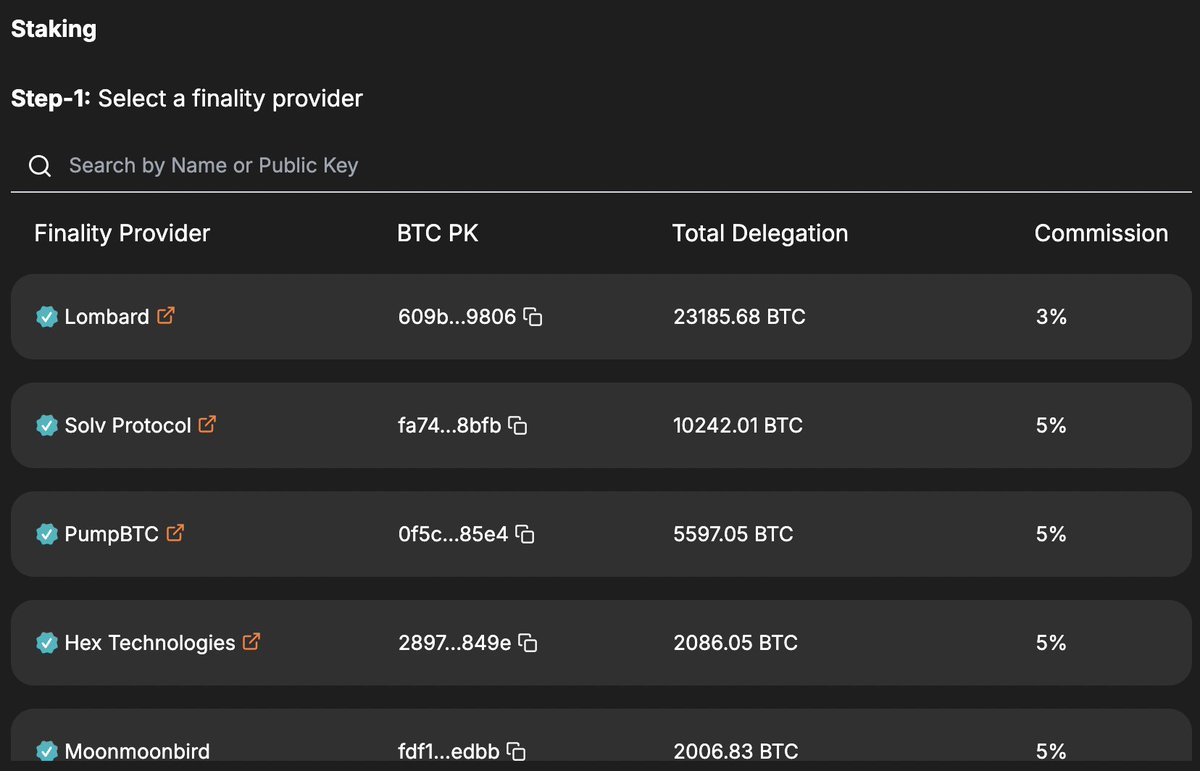Click the Step-1 select provider heading
The image size is (1200, 771).
point(187,98)
